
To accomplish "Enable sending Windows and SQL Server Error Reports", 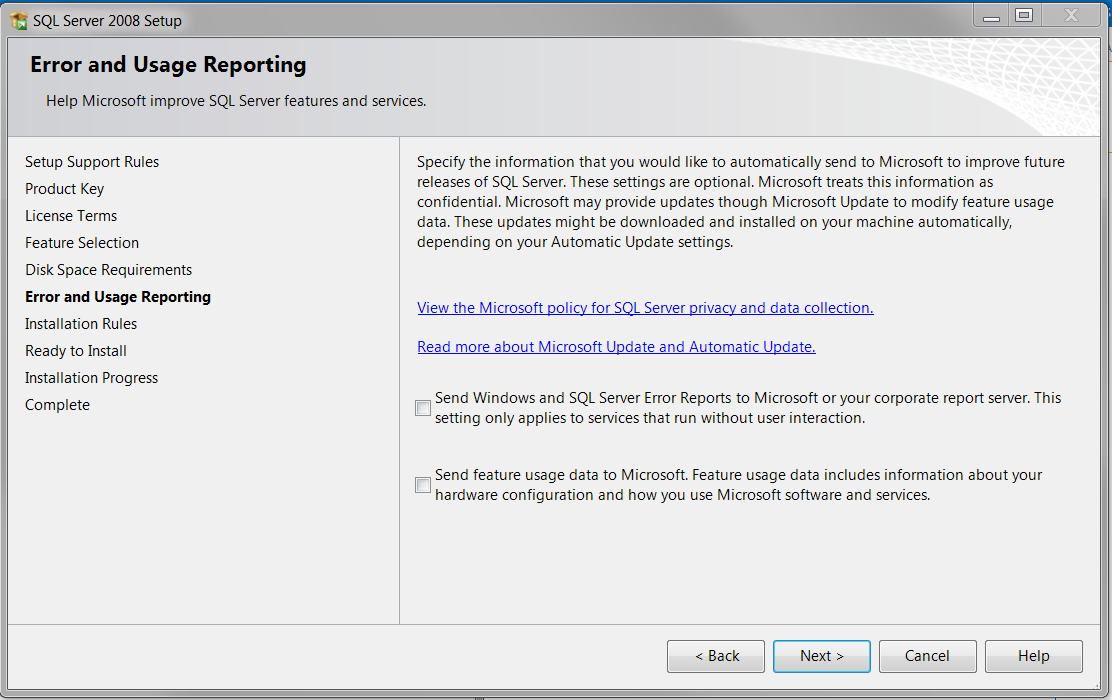I will 423,408.
